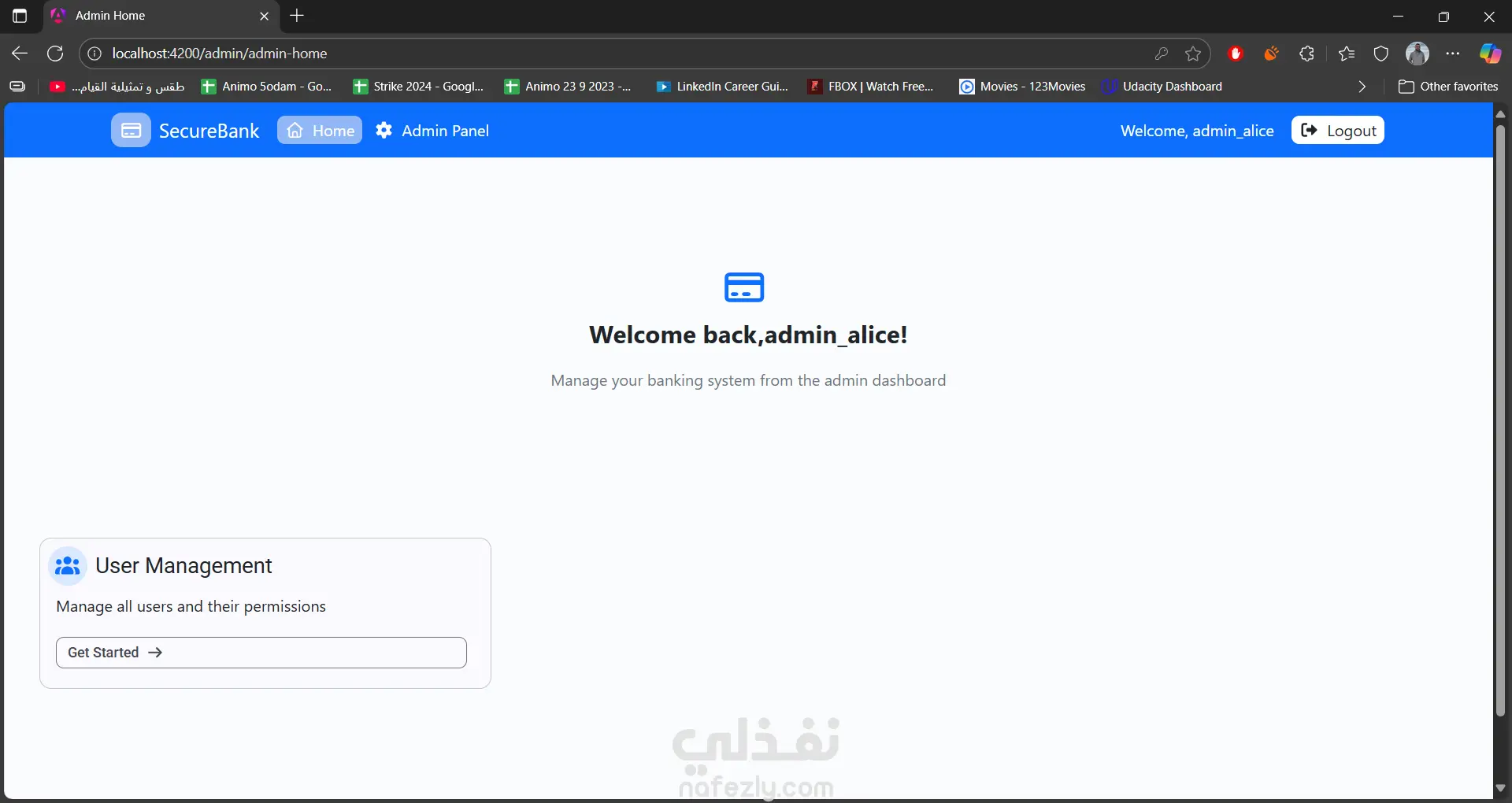Click the blue credit card icon above welcome heading
The width and height of the screenshot is (1512, 803).
pos(744,287)
